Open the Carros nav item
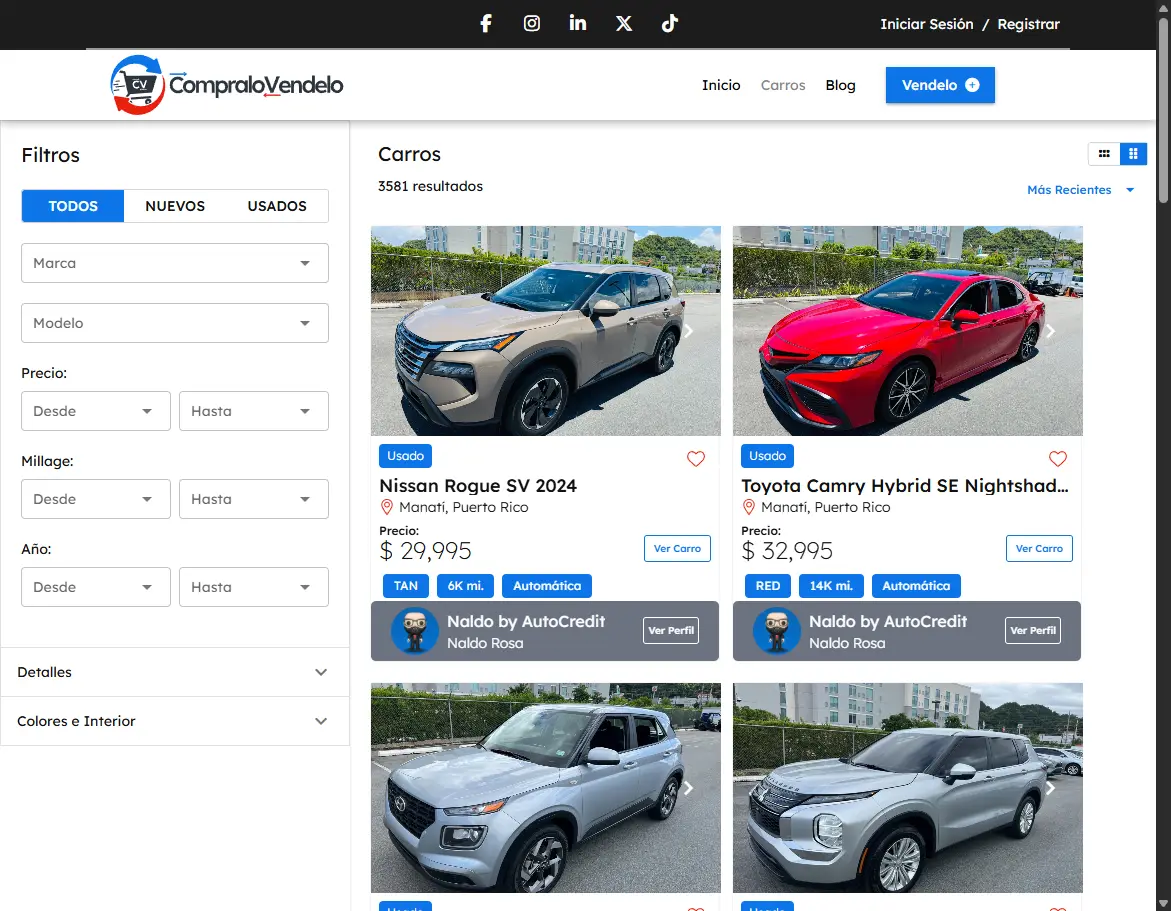The height and width of the screenshot is (911, 1171). coord(783,85)
